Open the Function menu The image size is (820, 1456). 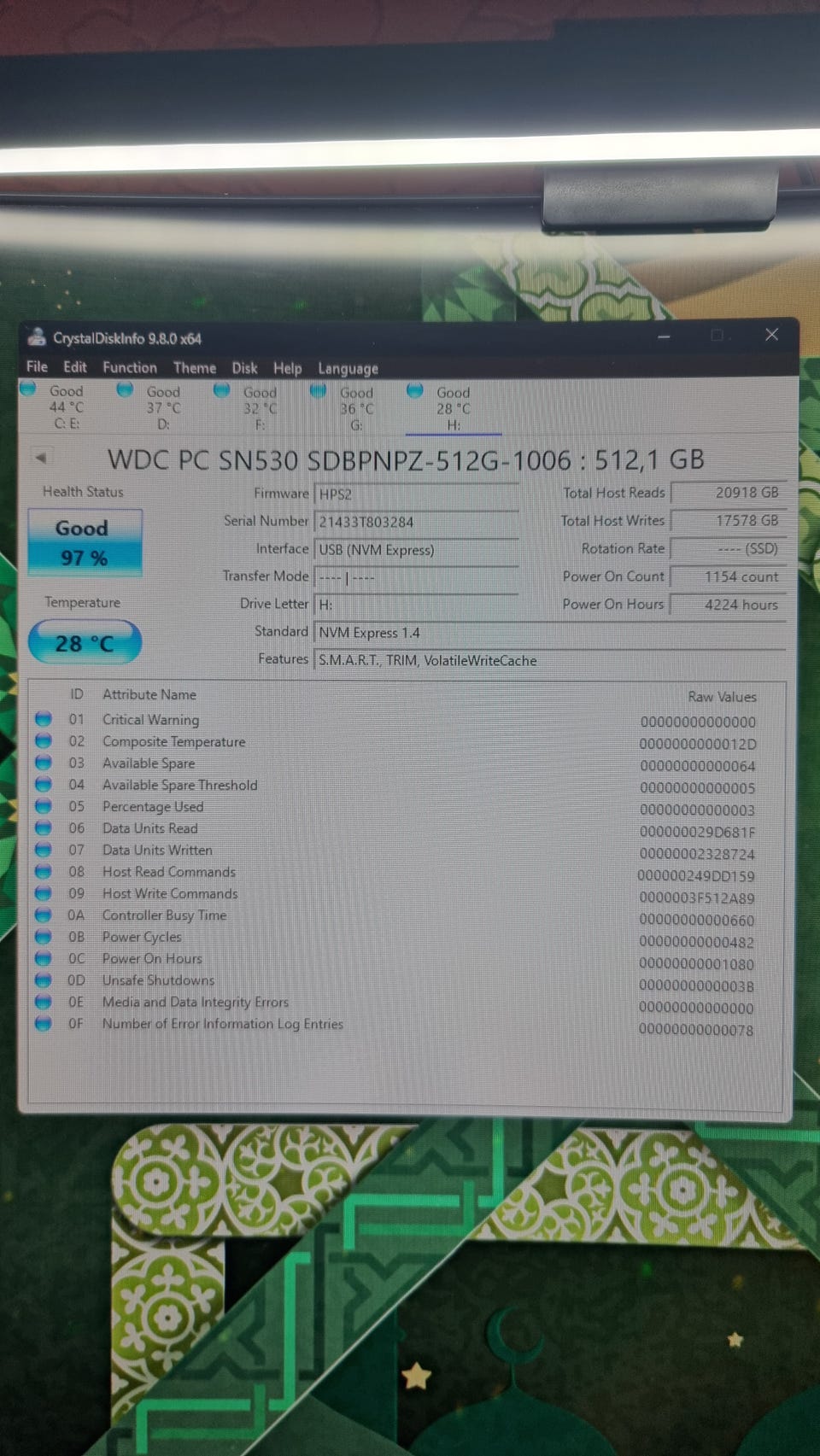pos(130,367)
